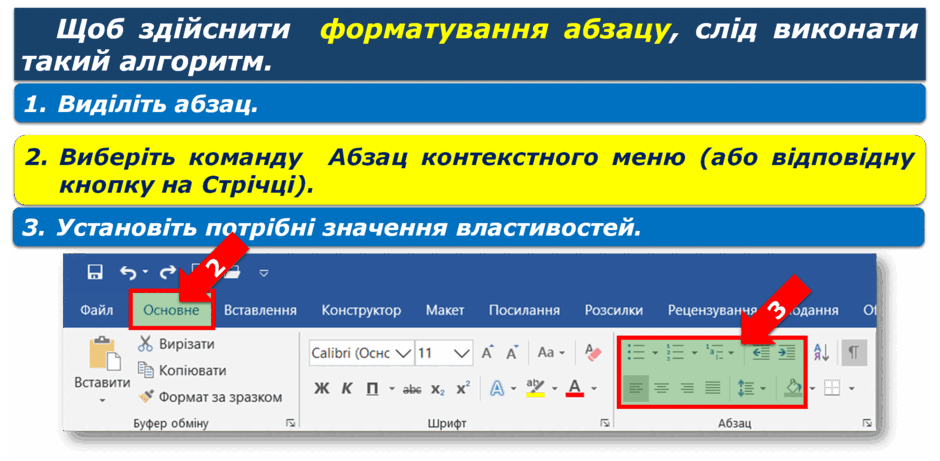Click the Save floppy disk icon
940x461 pixels.
click(95, 272)
